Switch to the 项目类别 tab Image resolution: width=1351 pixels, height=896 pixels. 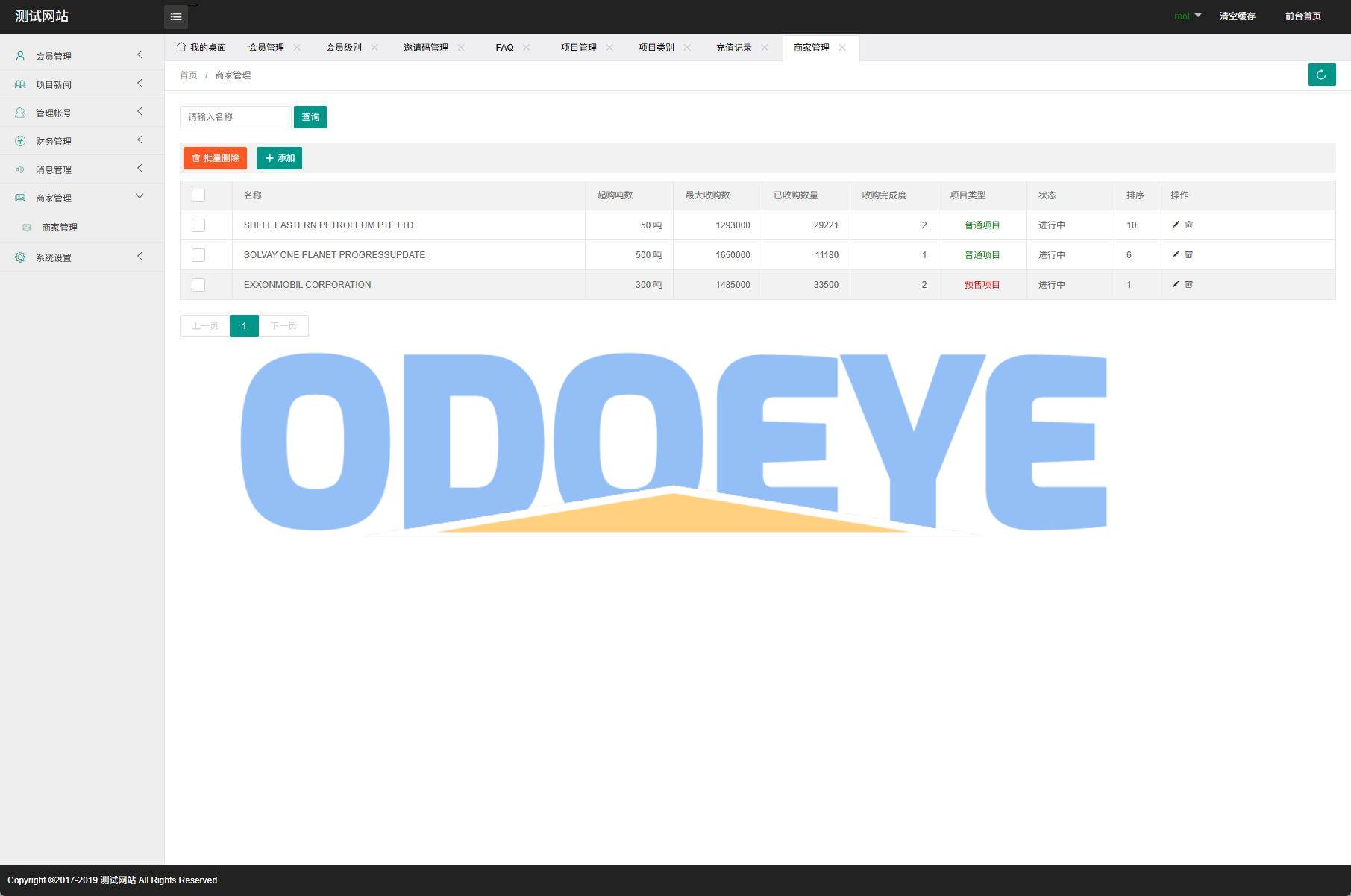(x=656, y=47)
